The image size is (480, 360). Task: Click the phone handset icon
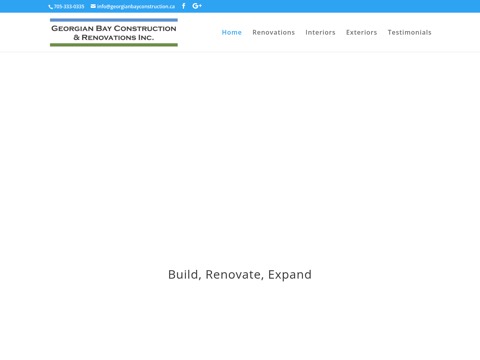(x=51, y=7)
